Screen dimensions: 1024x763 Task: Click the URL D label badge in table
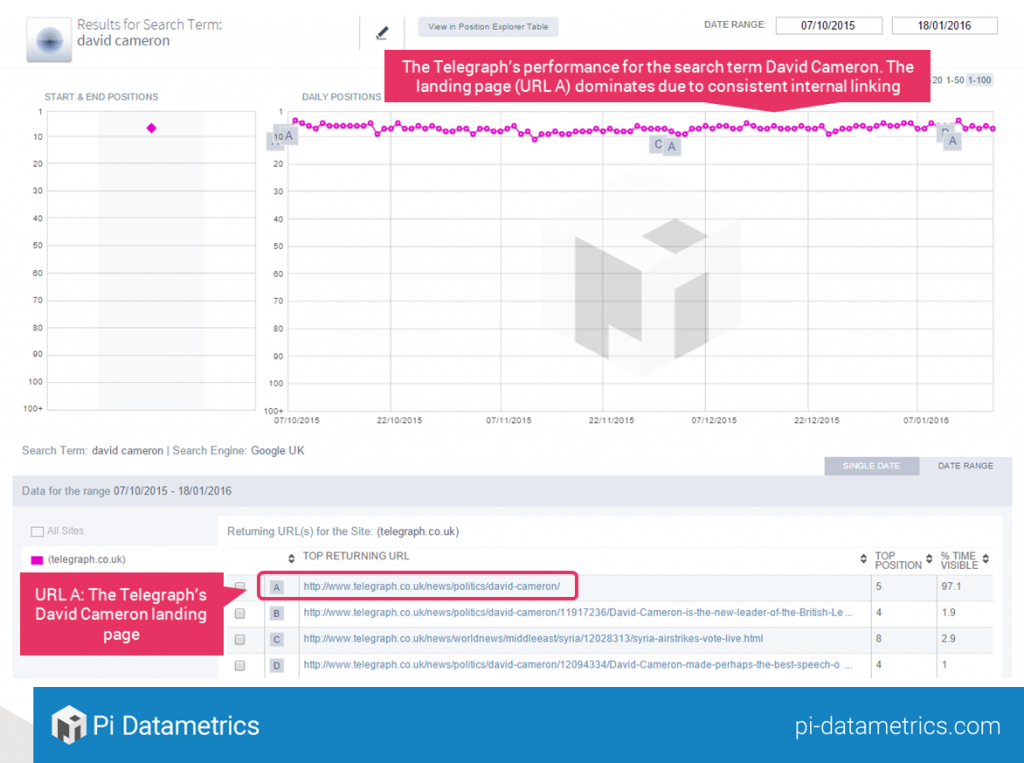pyautogui.click(x=277, y=665)
